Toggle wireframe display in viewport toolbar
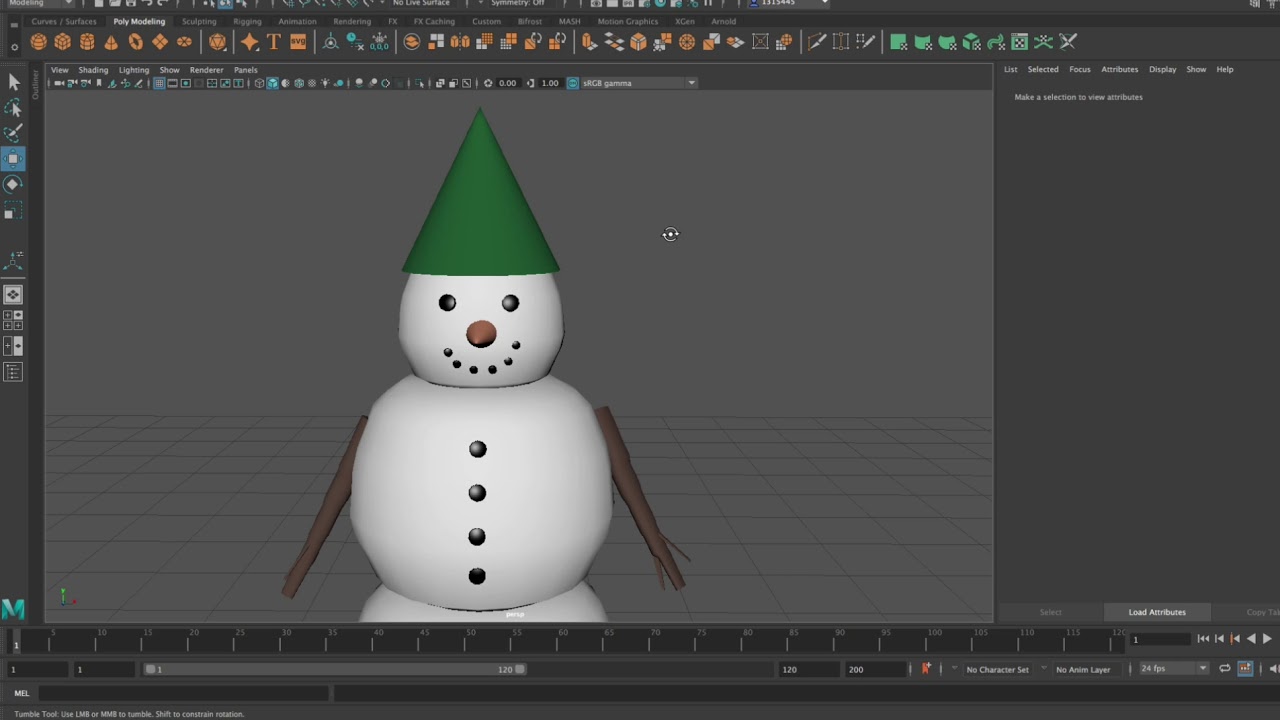 pos(259,83)
